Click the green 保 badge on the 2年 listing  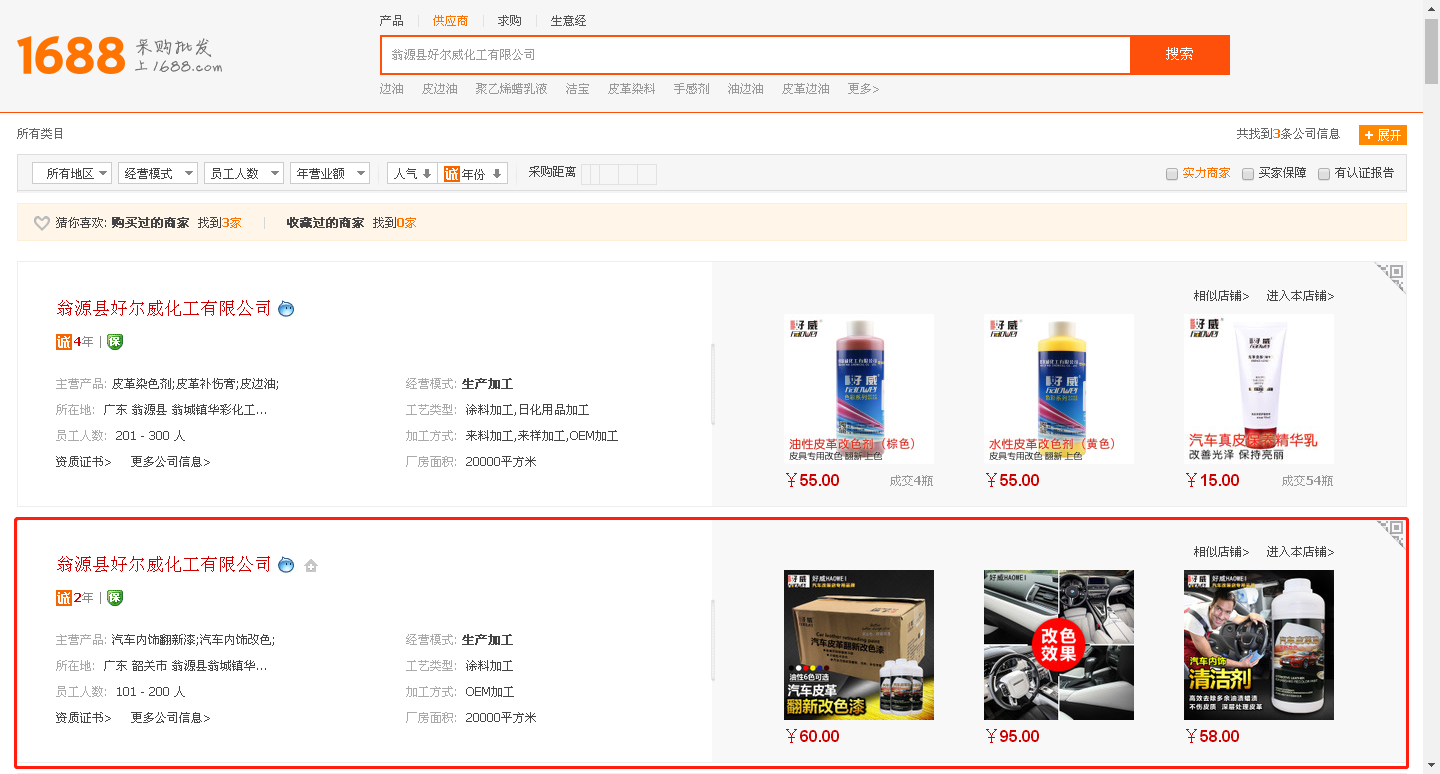pos(115,598)
